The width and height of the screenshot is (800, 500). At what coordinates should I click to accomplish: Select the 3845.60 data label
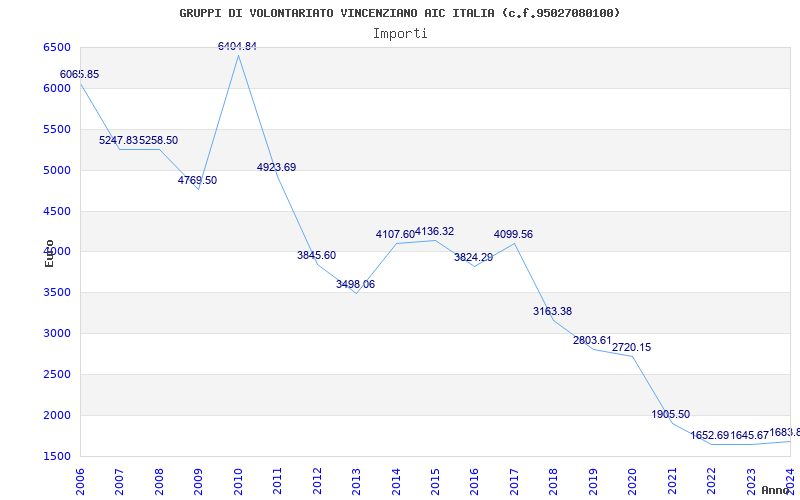(317, 255)
